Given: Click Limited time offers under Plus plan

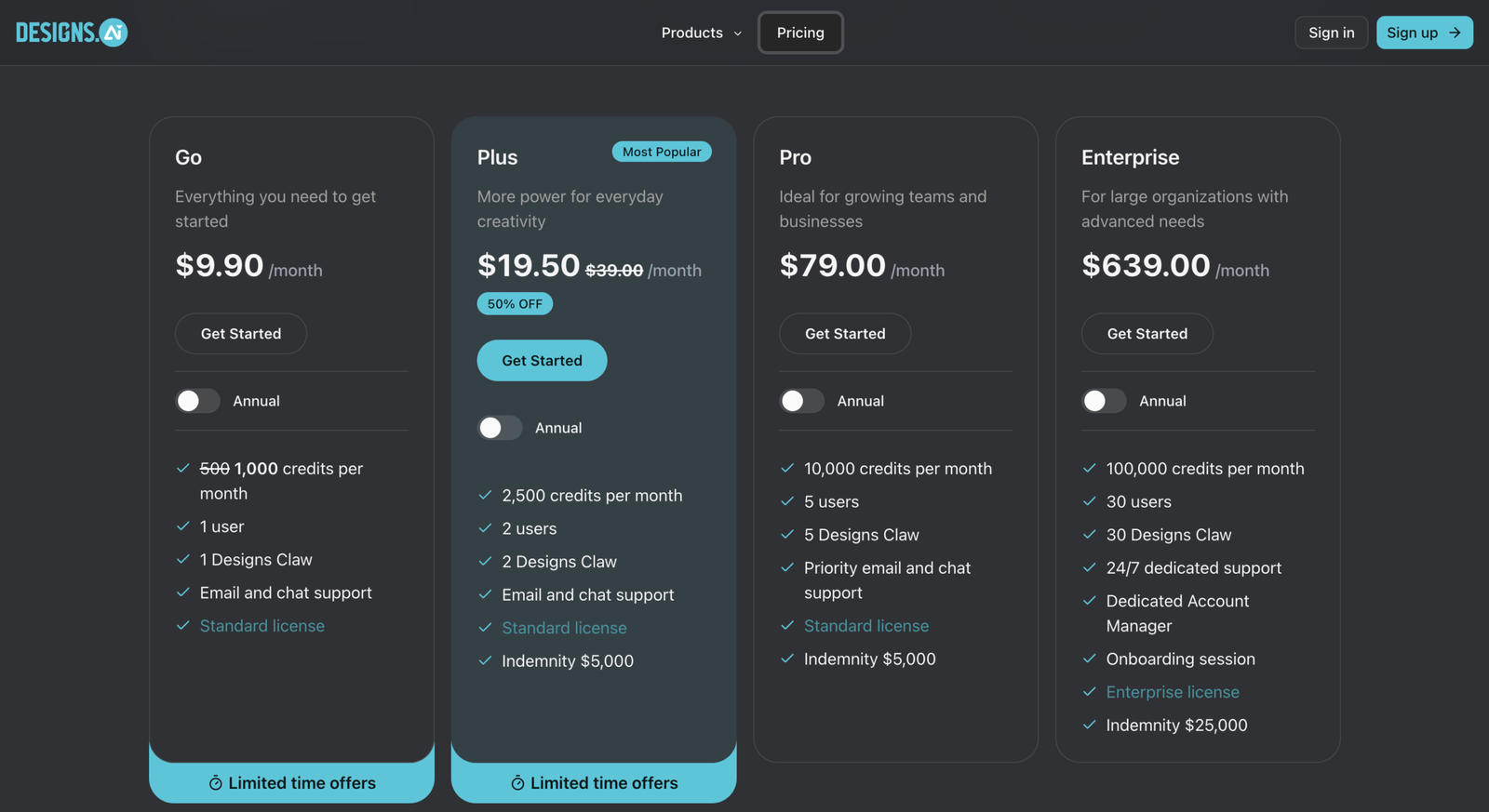Looking at the screenshot, I should click(x=595, y=783).
